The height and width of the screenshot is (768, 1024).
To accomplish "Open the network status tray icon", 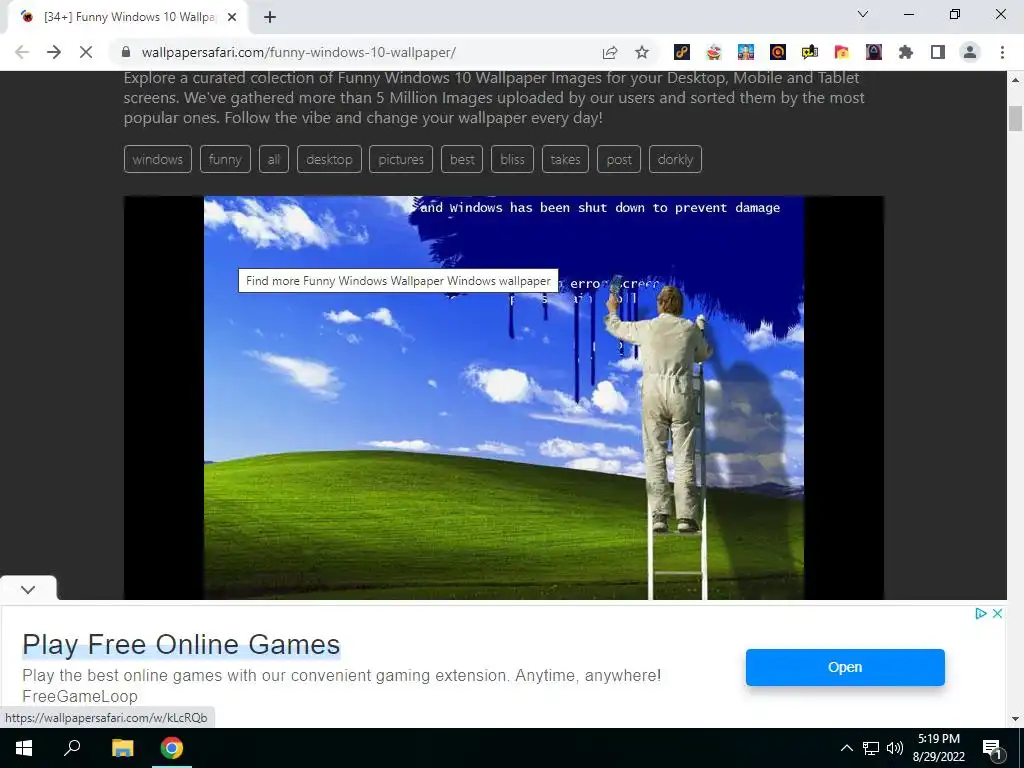I will click(871, 748).
